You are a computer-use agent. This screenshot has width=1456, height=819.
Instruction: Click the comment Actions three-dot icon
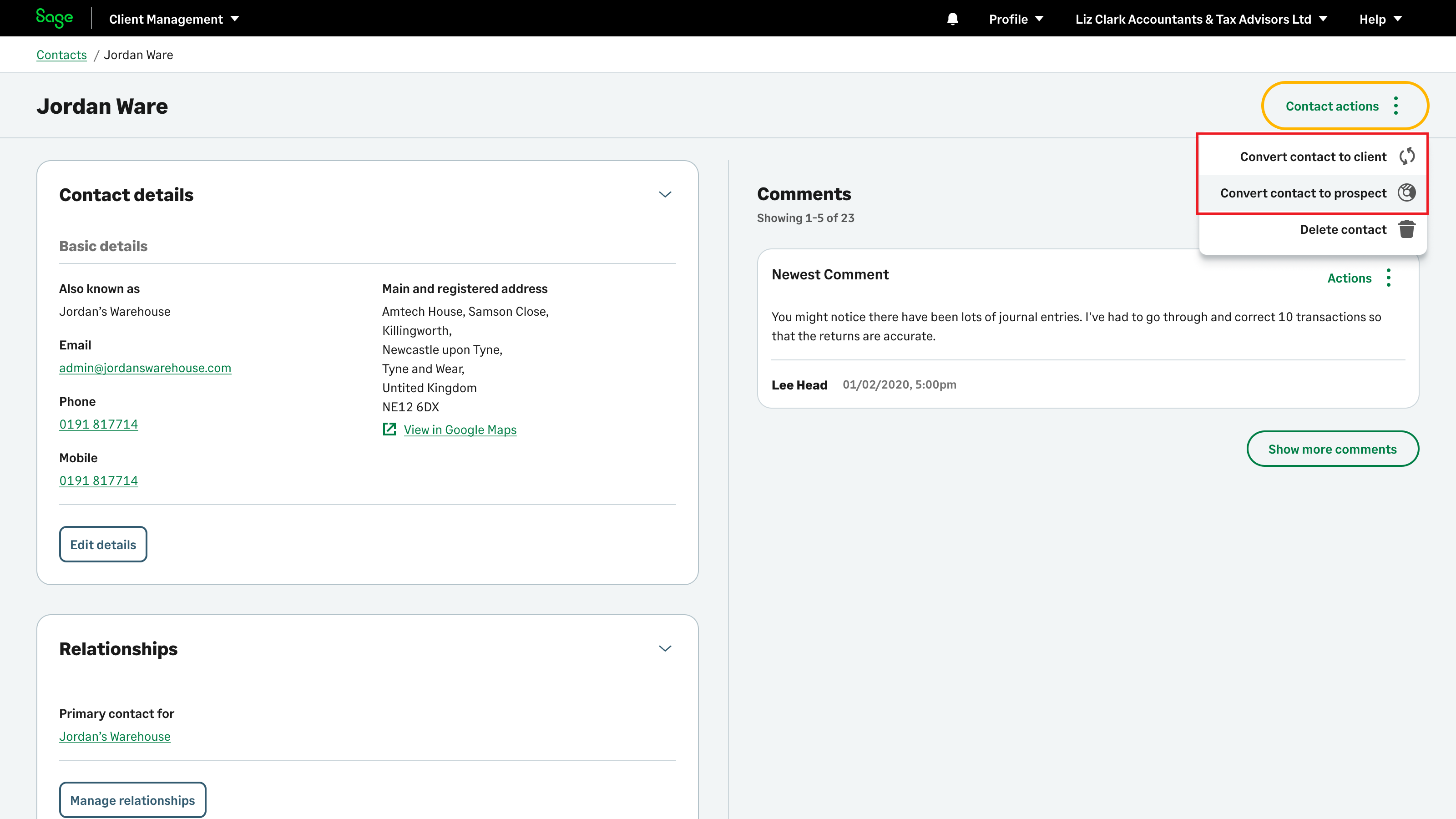[1388, 278]
